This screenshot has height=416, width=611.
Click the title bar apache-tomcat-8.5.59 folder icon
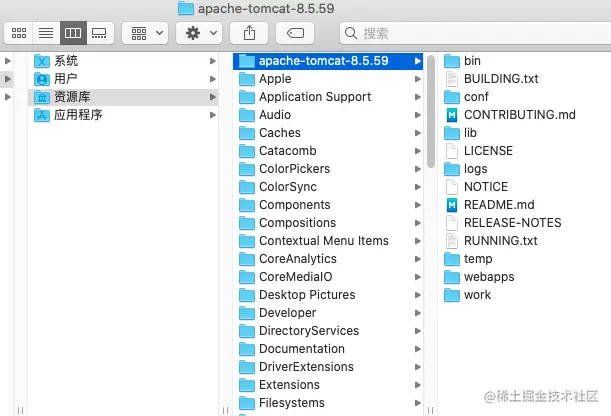point(185,8)
